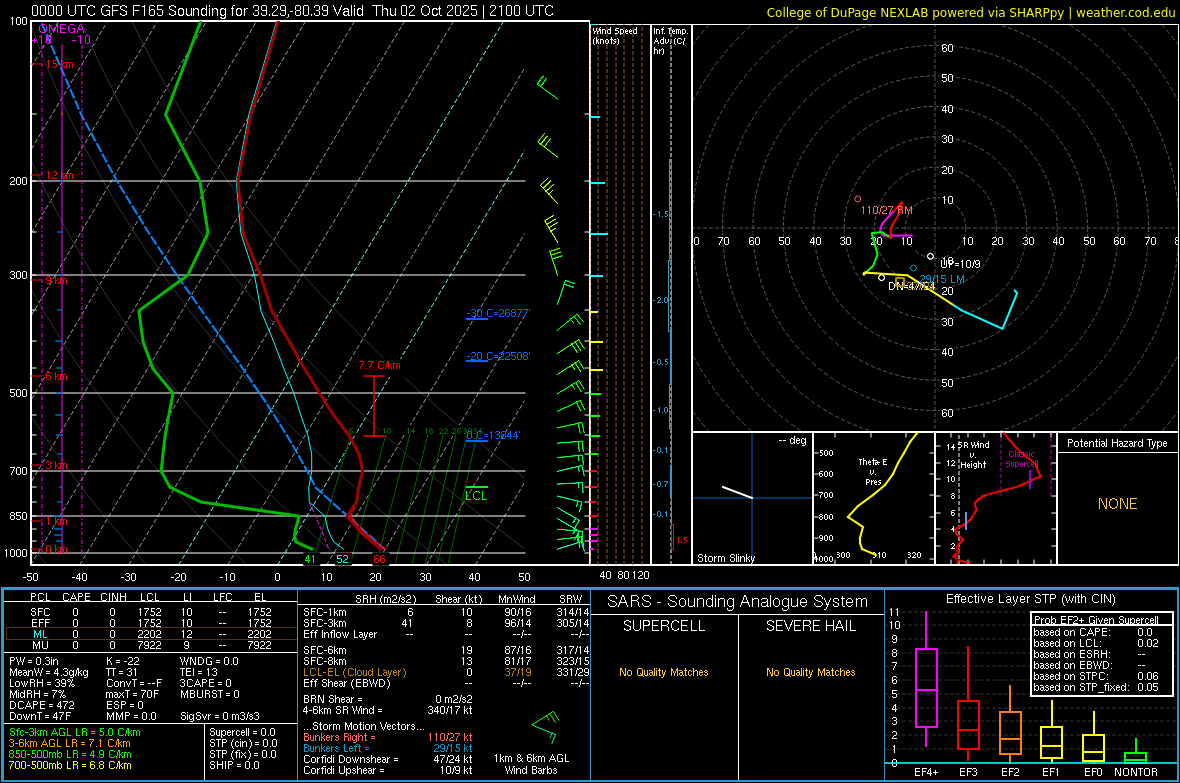Click the sounding title with valid time
1180x783 pixels.
click(x=292, y=11)
